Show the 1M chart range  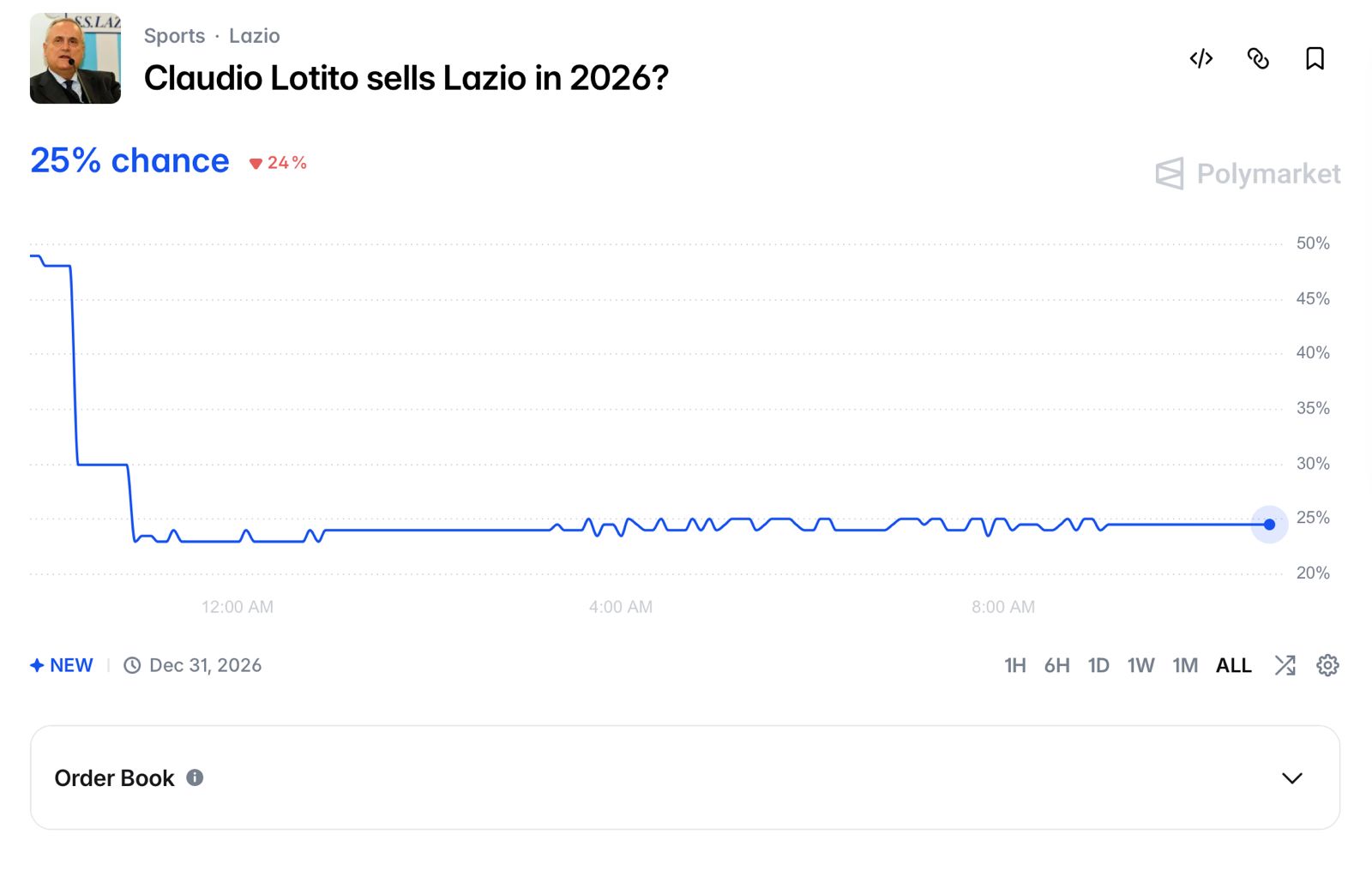1185,665
